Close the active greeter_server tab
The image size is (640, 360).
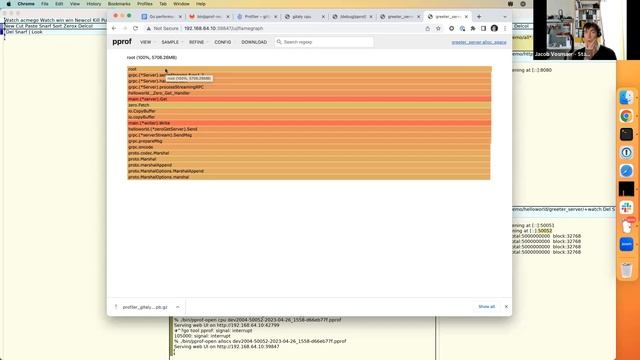[466, 17]
